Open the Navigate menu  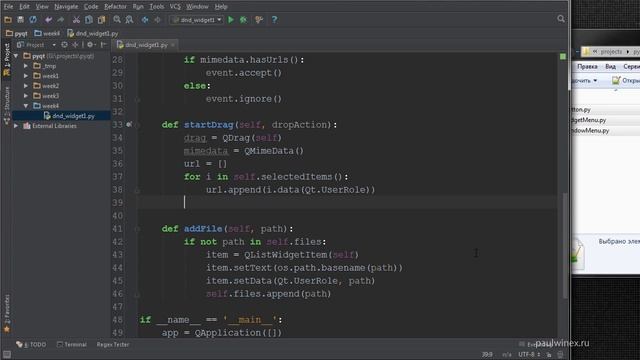point(66,7)
